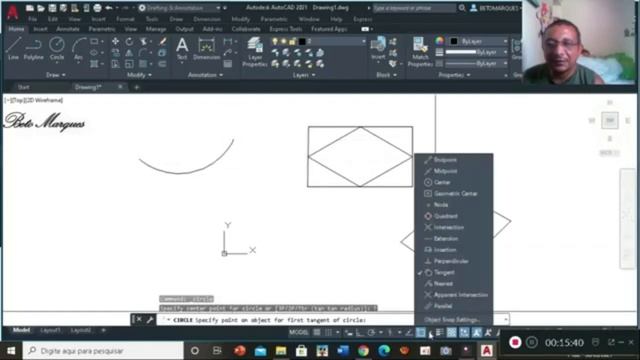Expand the Draw panel

[x=56, y=75]
